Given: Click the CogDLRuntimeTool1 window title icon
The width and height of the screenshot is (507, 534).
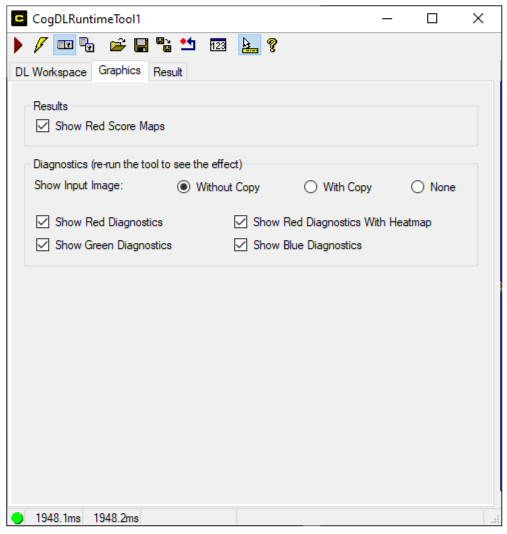Looking at the screenshot, I should pos(19,18).
